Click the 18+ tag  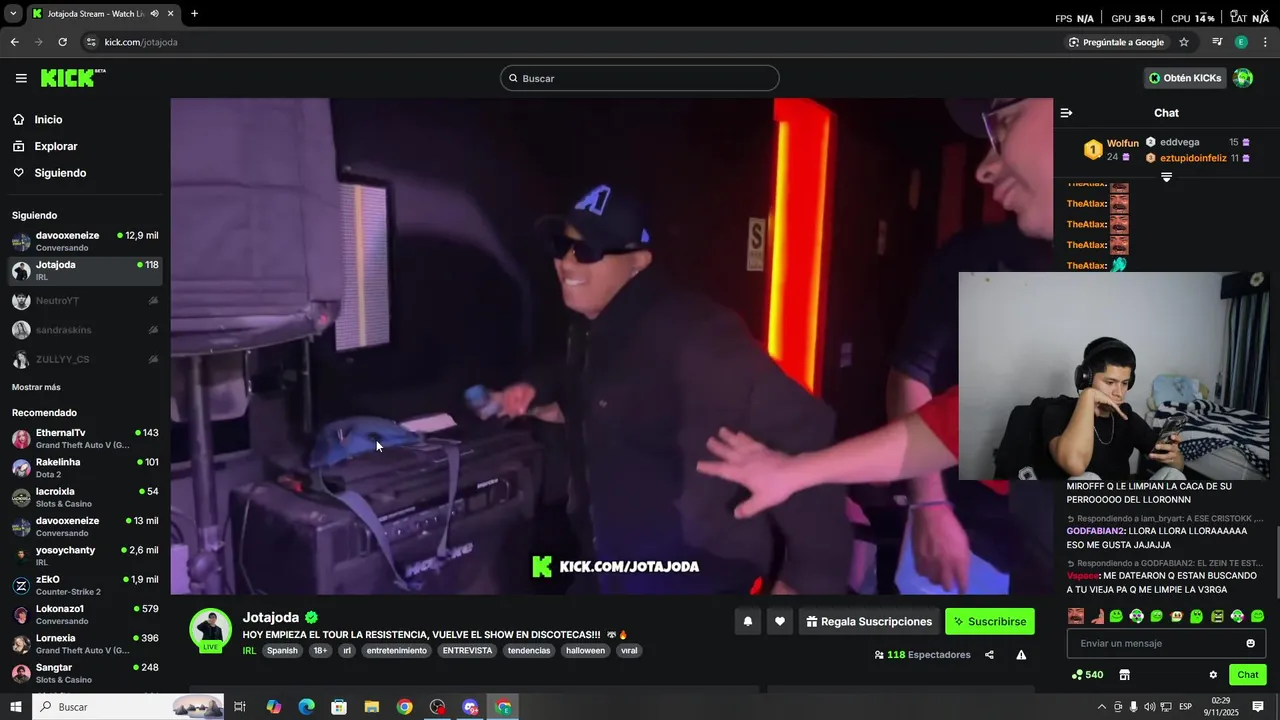coord(320,650)
